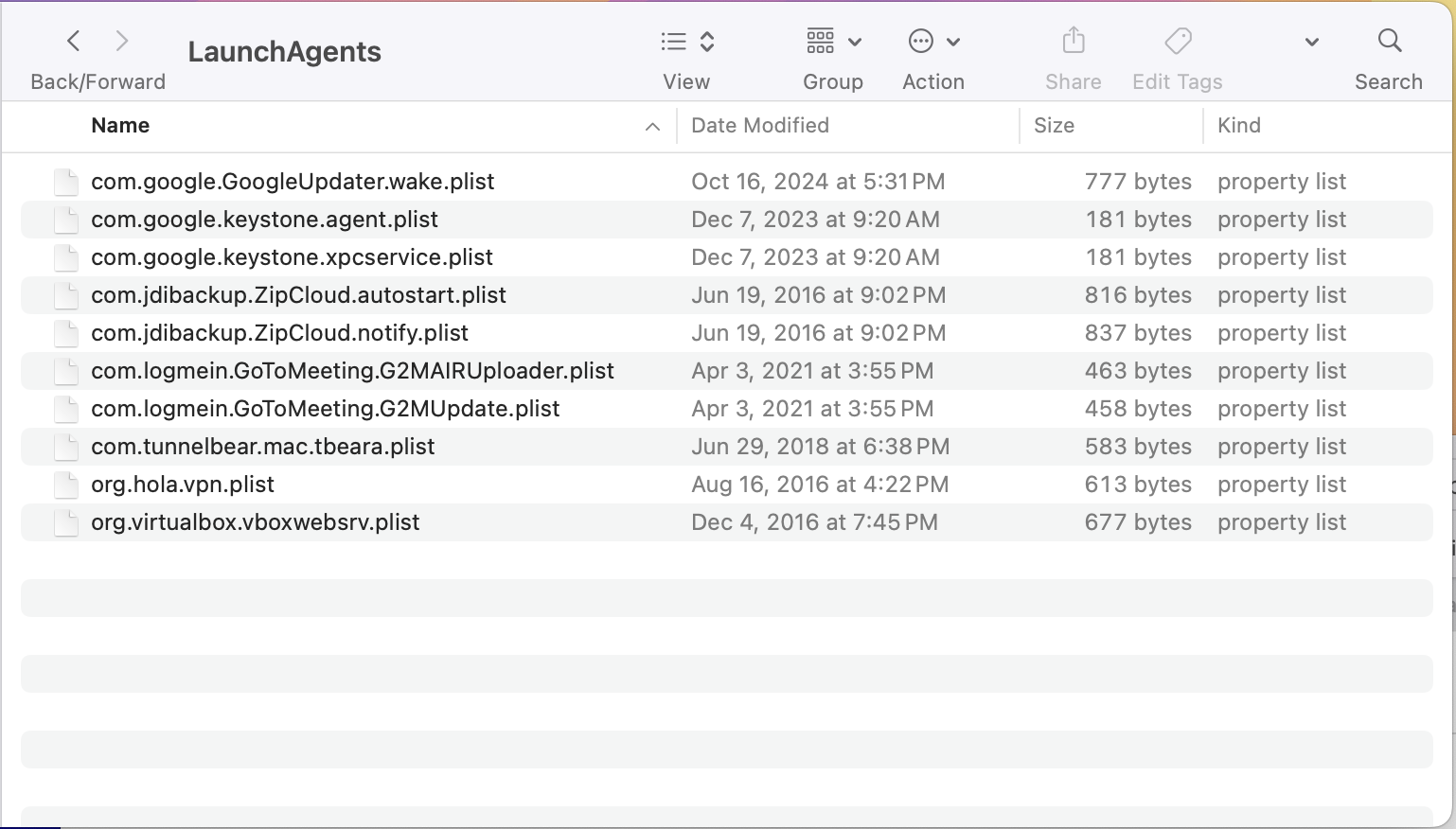Expand the toolbar overflow chevron
This screenshot has width=1456, height=829.
click(x=1311, y=42)
